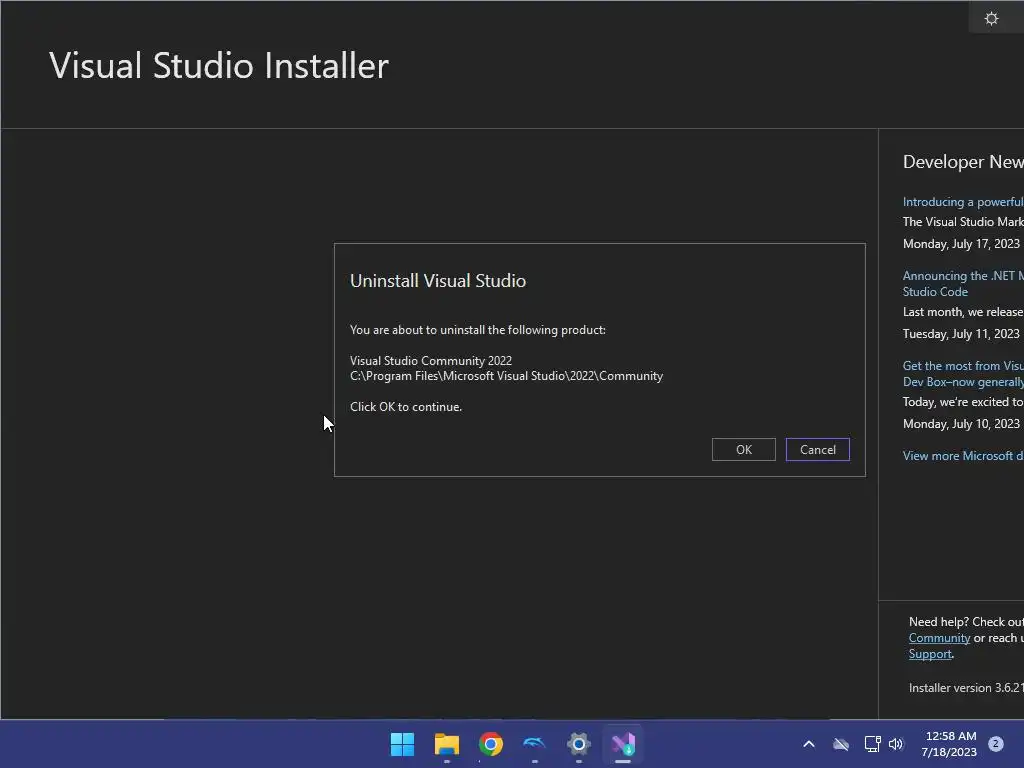The image size is (1024, 768).
Task: Click 'Installer version 3.6.21' text
Action: click(x=966, y=688)
